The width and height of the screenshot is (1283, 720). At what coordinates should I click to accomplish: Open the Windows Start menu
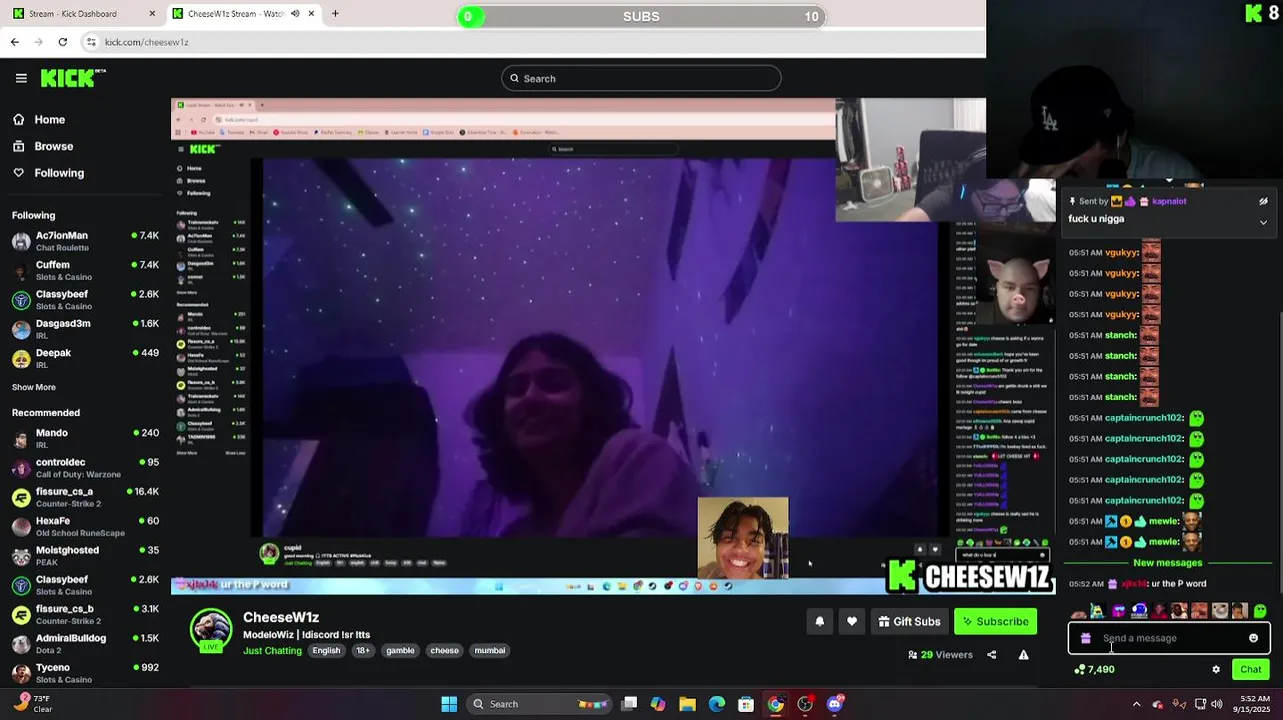(x=449, y=704)
